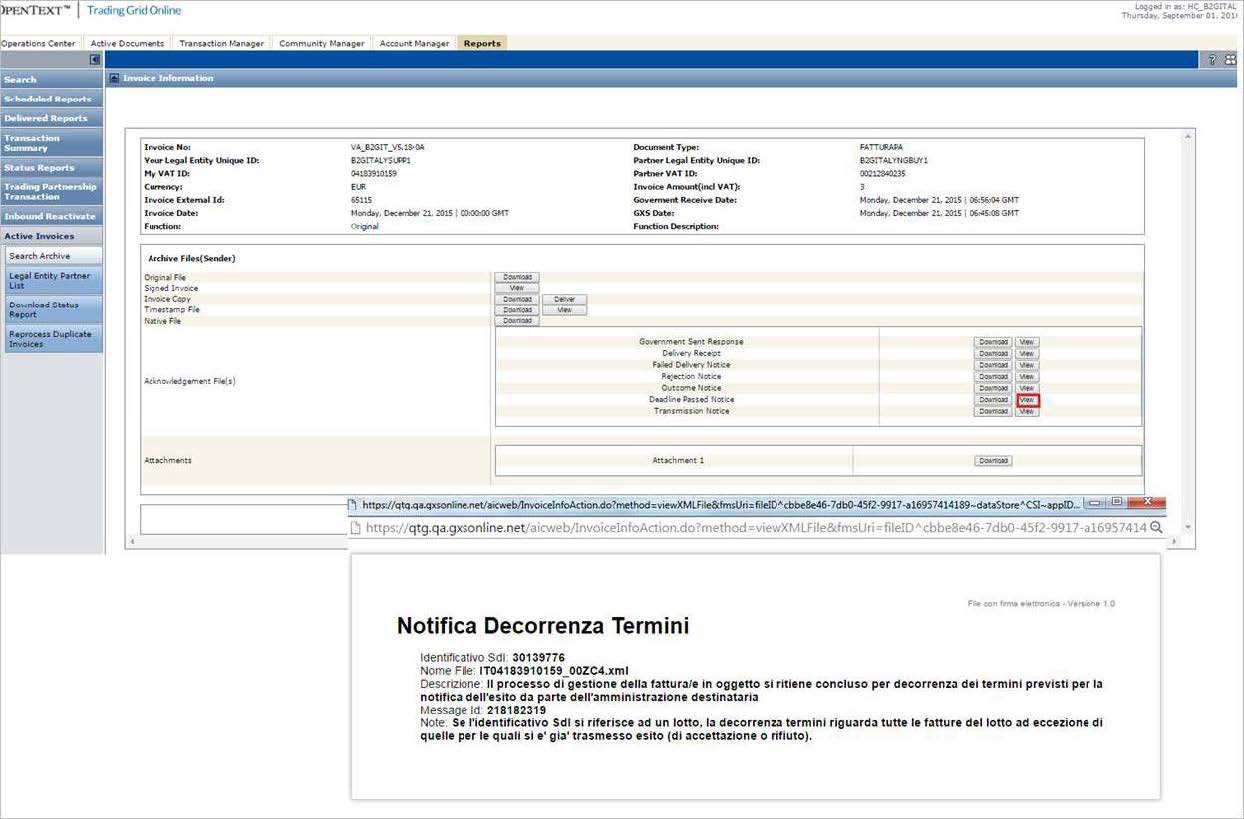Click the popup window address bar

point(754,527)
